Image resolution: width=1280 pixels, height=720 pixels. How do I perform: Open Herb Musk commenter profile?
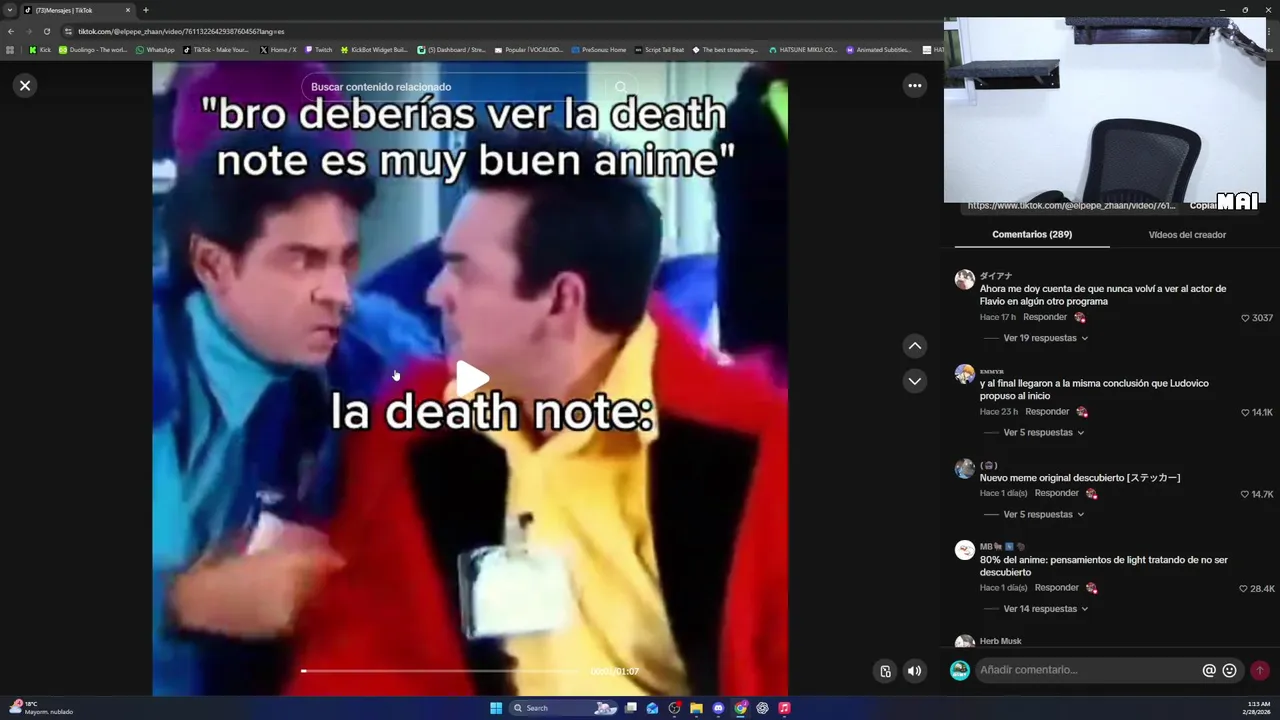pos(1000,641)
